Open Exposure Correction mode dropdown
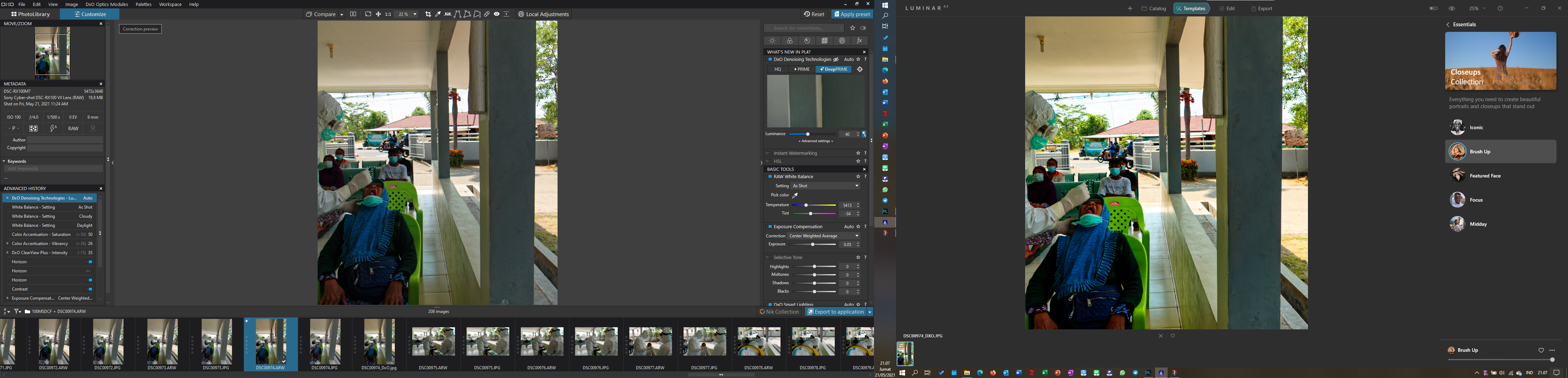1568x378 pixels. coord(824,236)
